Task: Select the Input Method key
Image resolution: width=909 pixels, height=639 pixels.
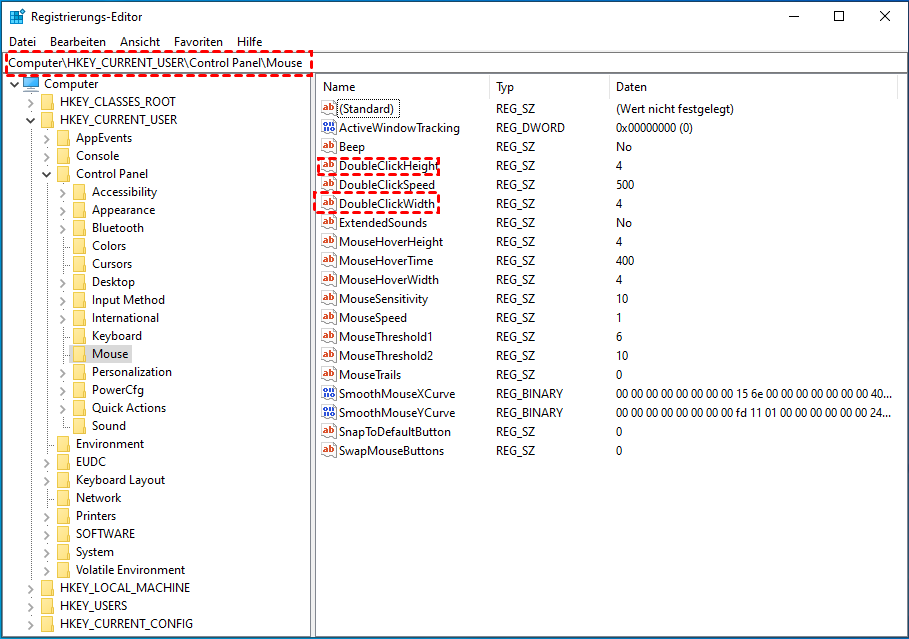Action: [x=128, y=300]
